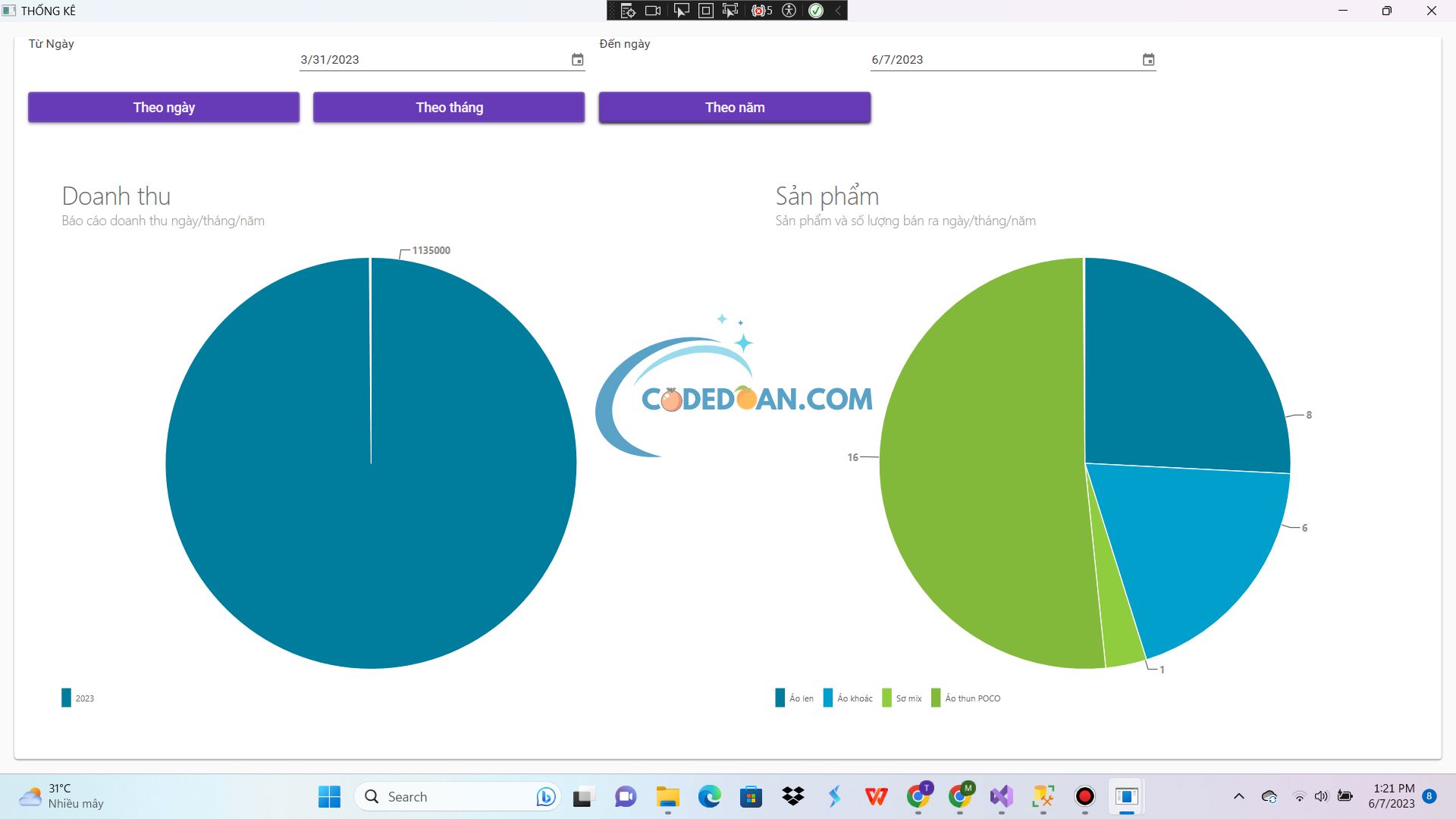The height and width of the screenshot is (819, 1456).
Task: Enable the select element tool in debug toolbar
Action: [x=681, y=11]
